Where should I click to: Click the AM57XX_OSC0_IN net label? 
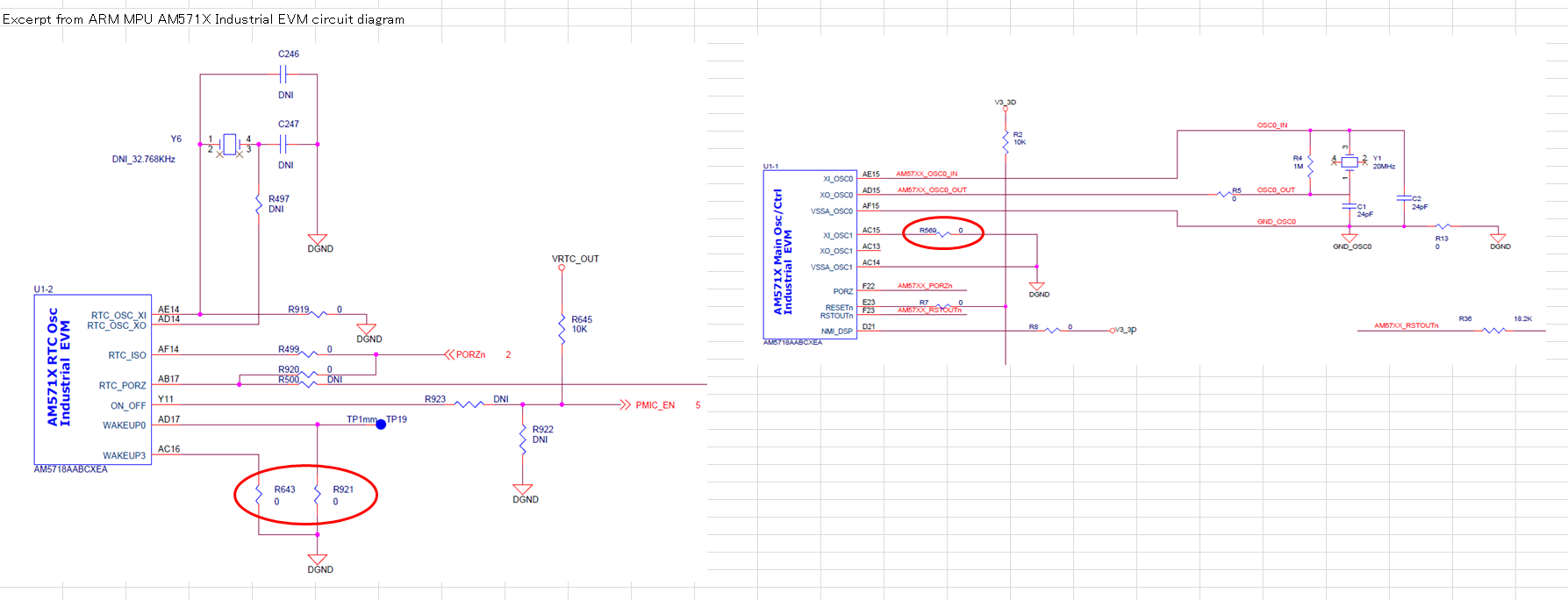pos(927,174)
